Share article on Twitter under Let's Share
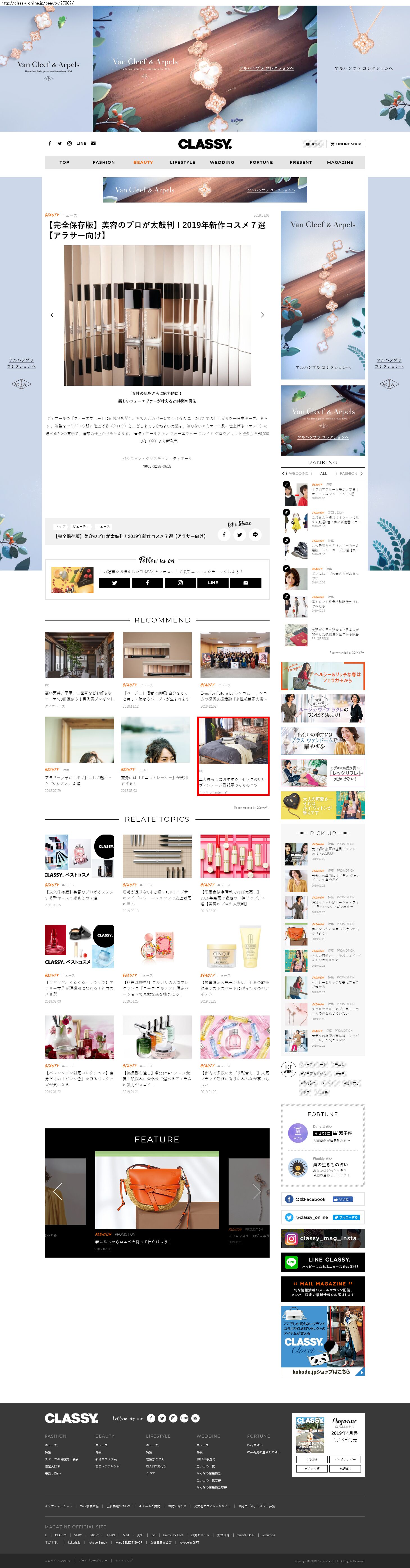Screen dimensions: 410x1568 (x=240, y=535)
